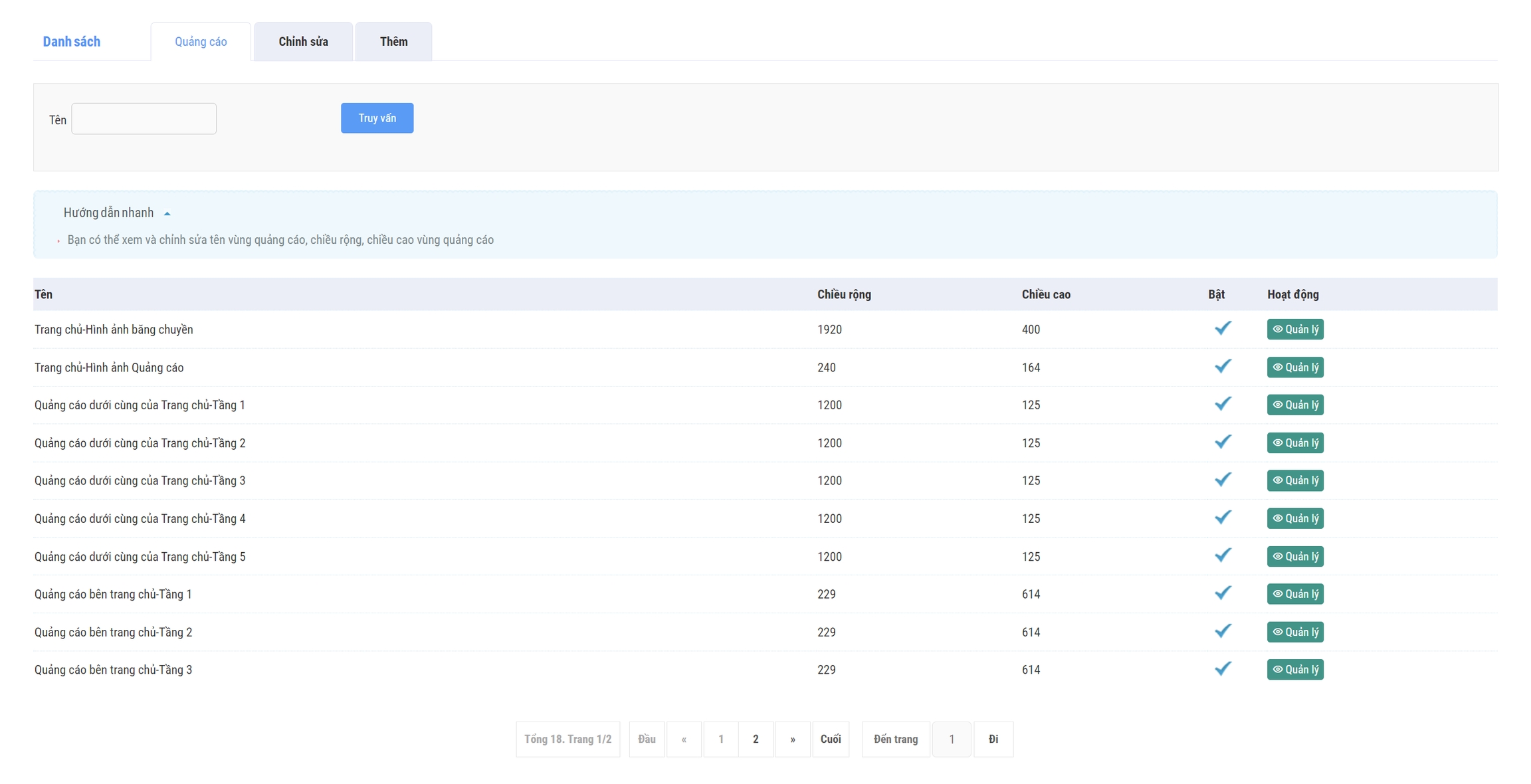Toggle Bật checkmark for dưới cùng Tầng 2

(1223, 442)
